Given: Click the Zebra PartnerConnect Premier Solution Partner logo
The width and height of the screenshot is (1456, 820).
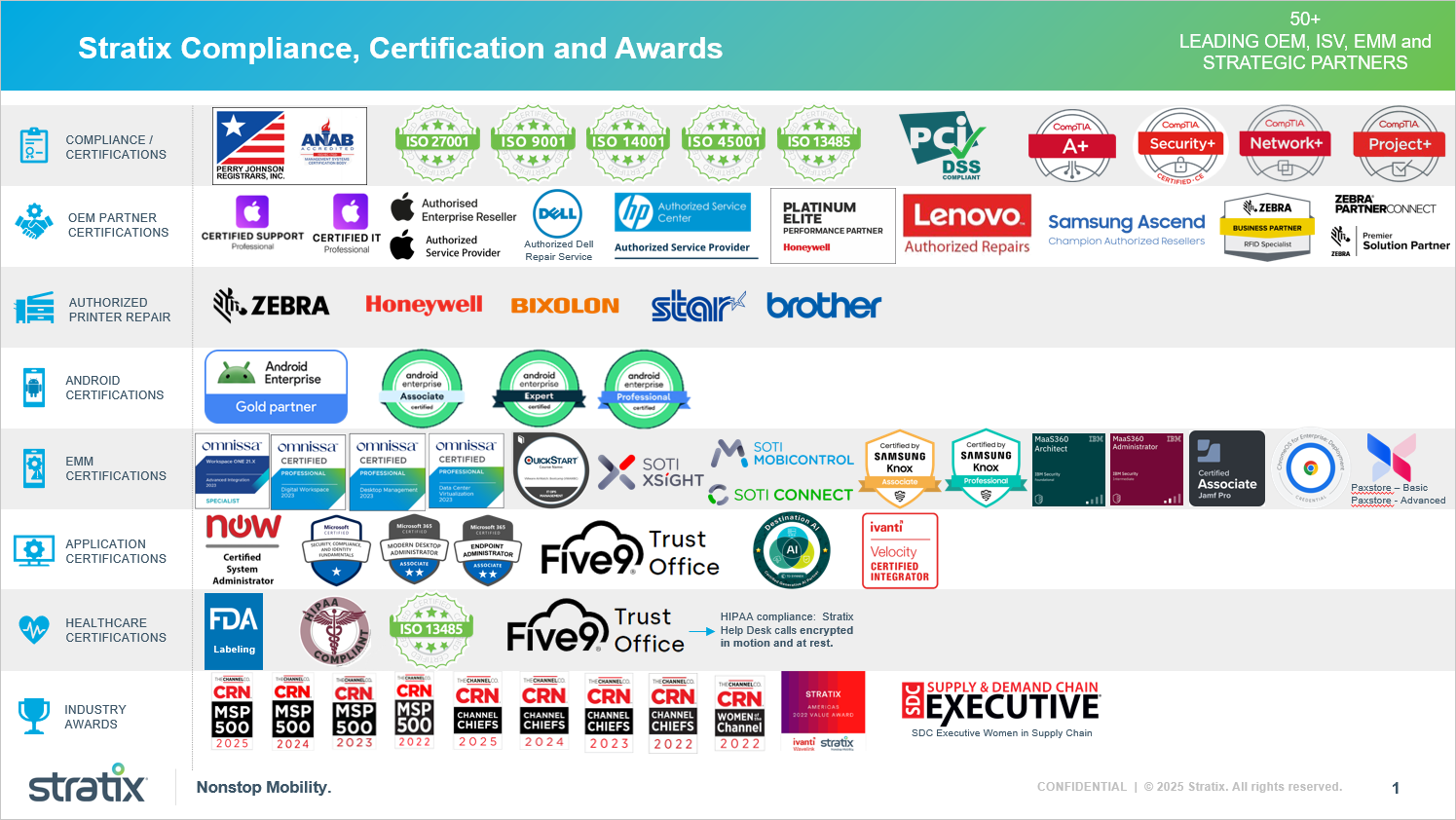Looking at the screenshot, I should pos(1391,226).
